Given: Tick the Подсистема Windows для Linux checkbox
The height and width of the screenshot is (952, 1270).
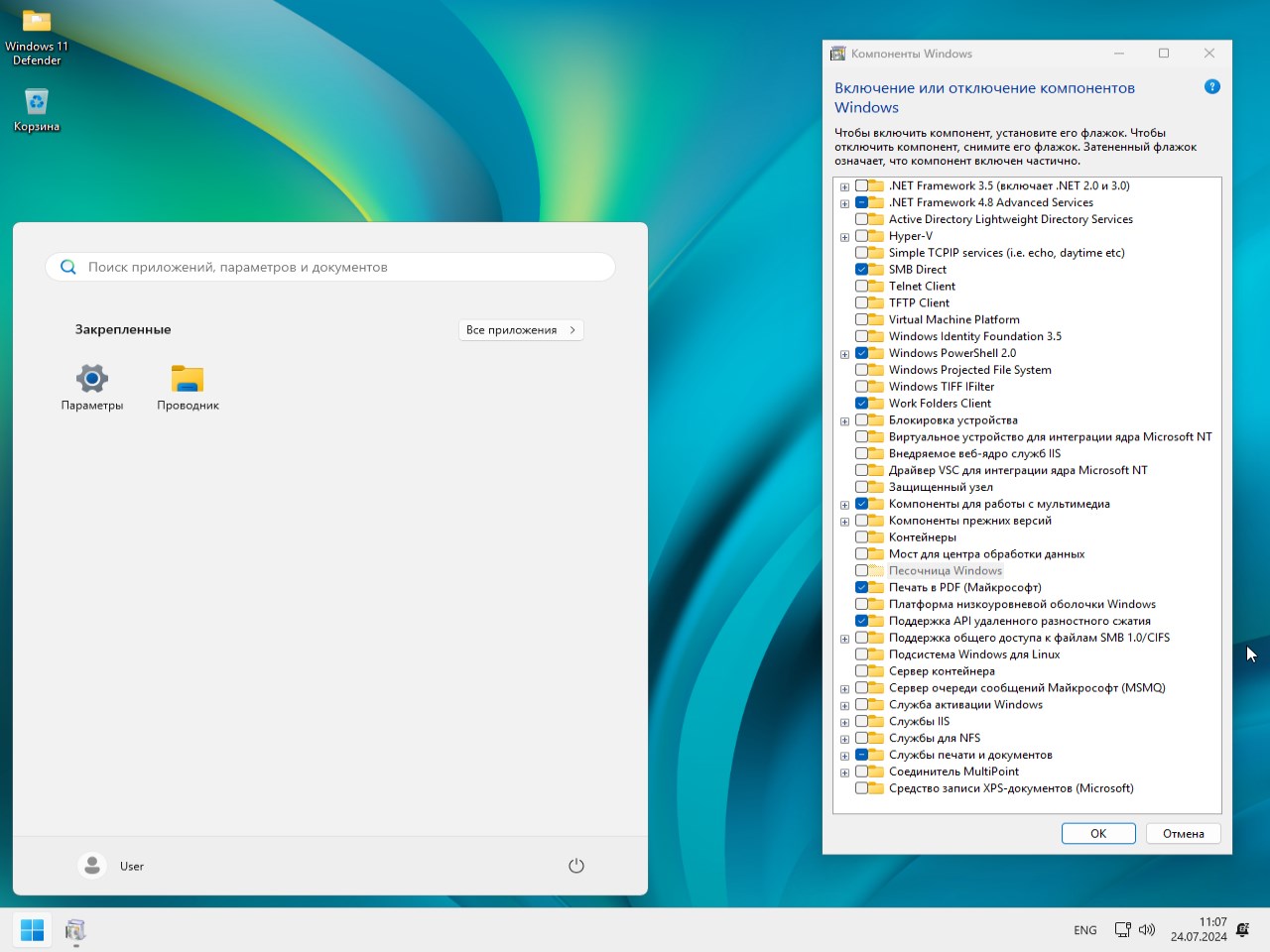Looking at the screenshot, I should [861, 654].
